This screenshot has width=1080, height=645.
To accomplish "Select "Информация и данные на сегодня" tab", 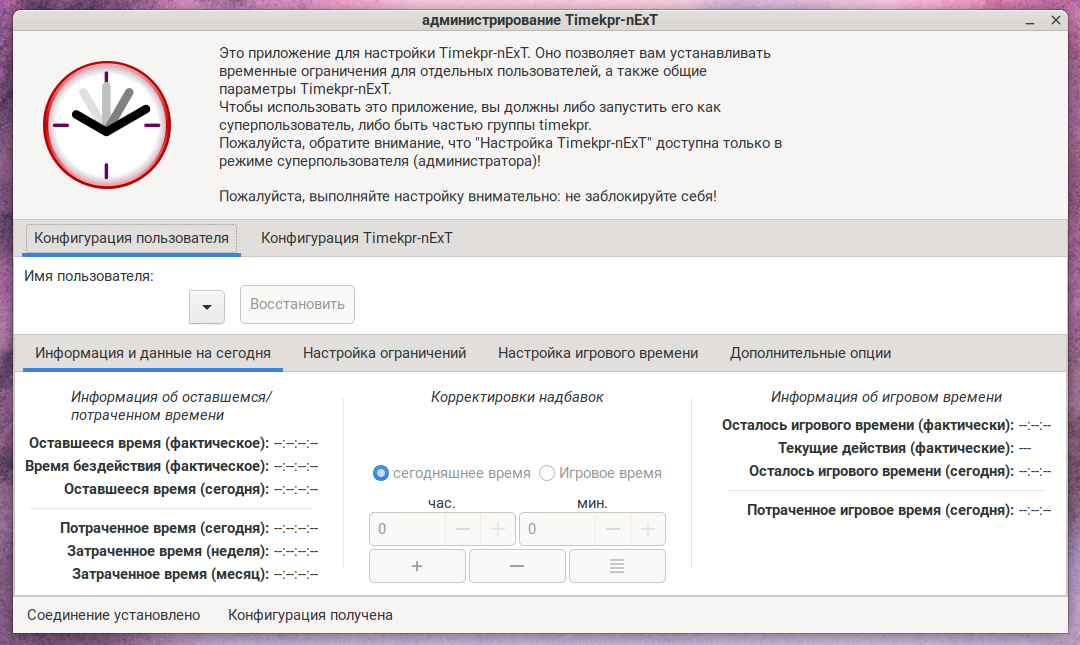I will [153, 353].
